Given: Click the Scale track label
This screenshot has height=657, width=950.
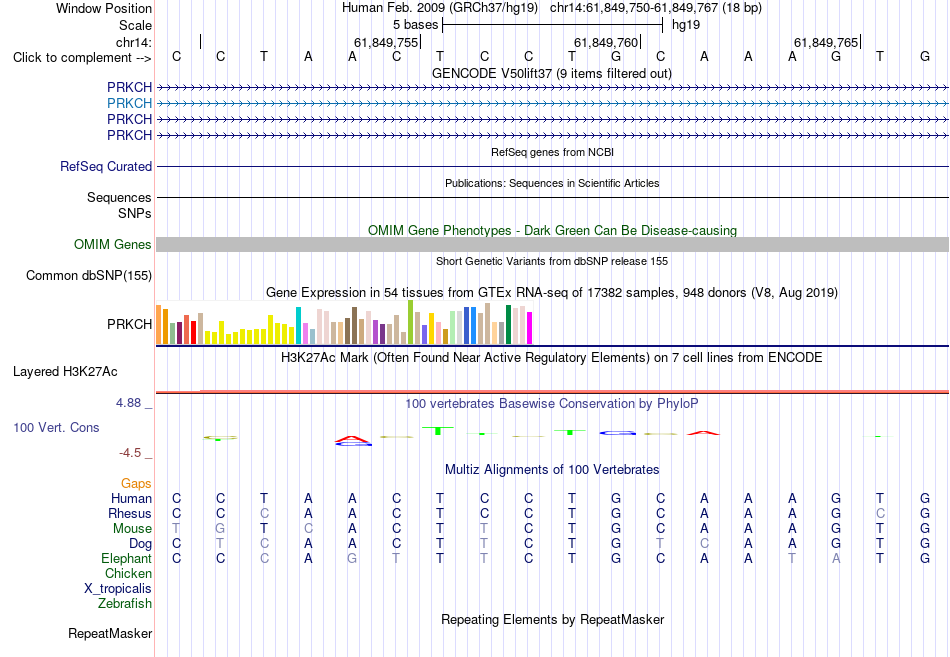Looking at the screenshot, I should coord(135,25).
